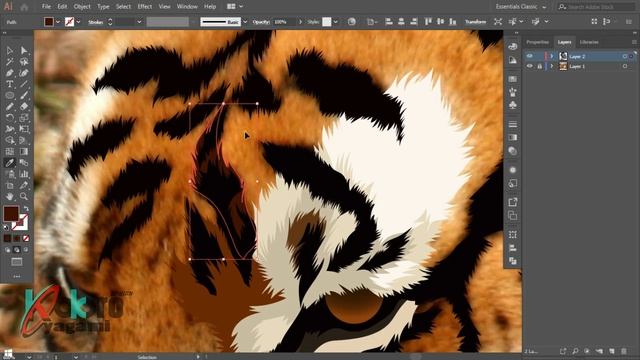Select the Curvature tool

tap(24, 73)
